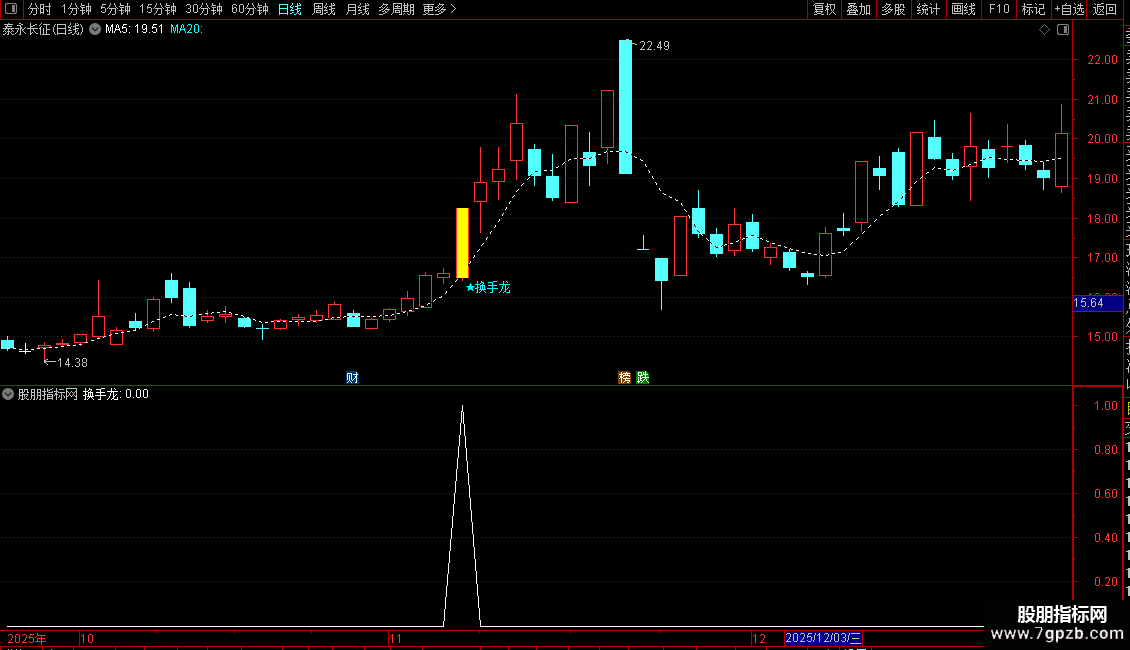
Task: Switch to 分时 intraday view
Action: click(x=40, y=9)
